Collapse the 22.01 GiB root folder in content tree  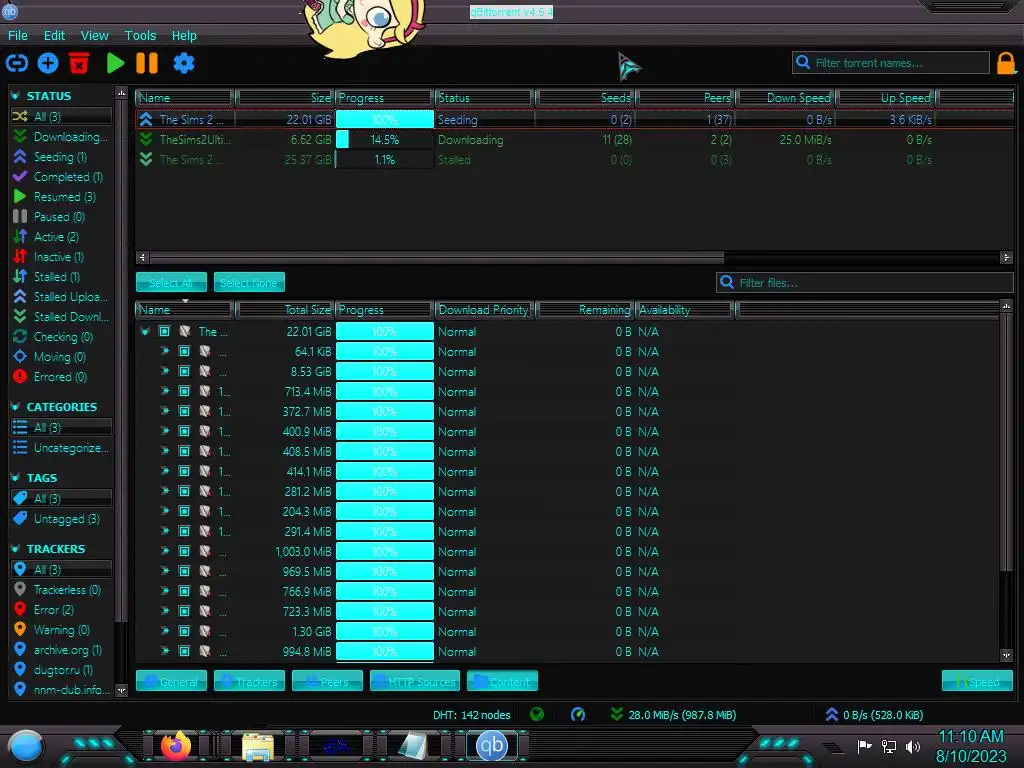pyautogui.click(x=145, y=331)
